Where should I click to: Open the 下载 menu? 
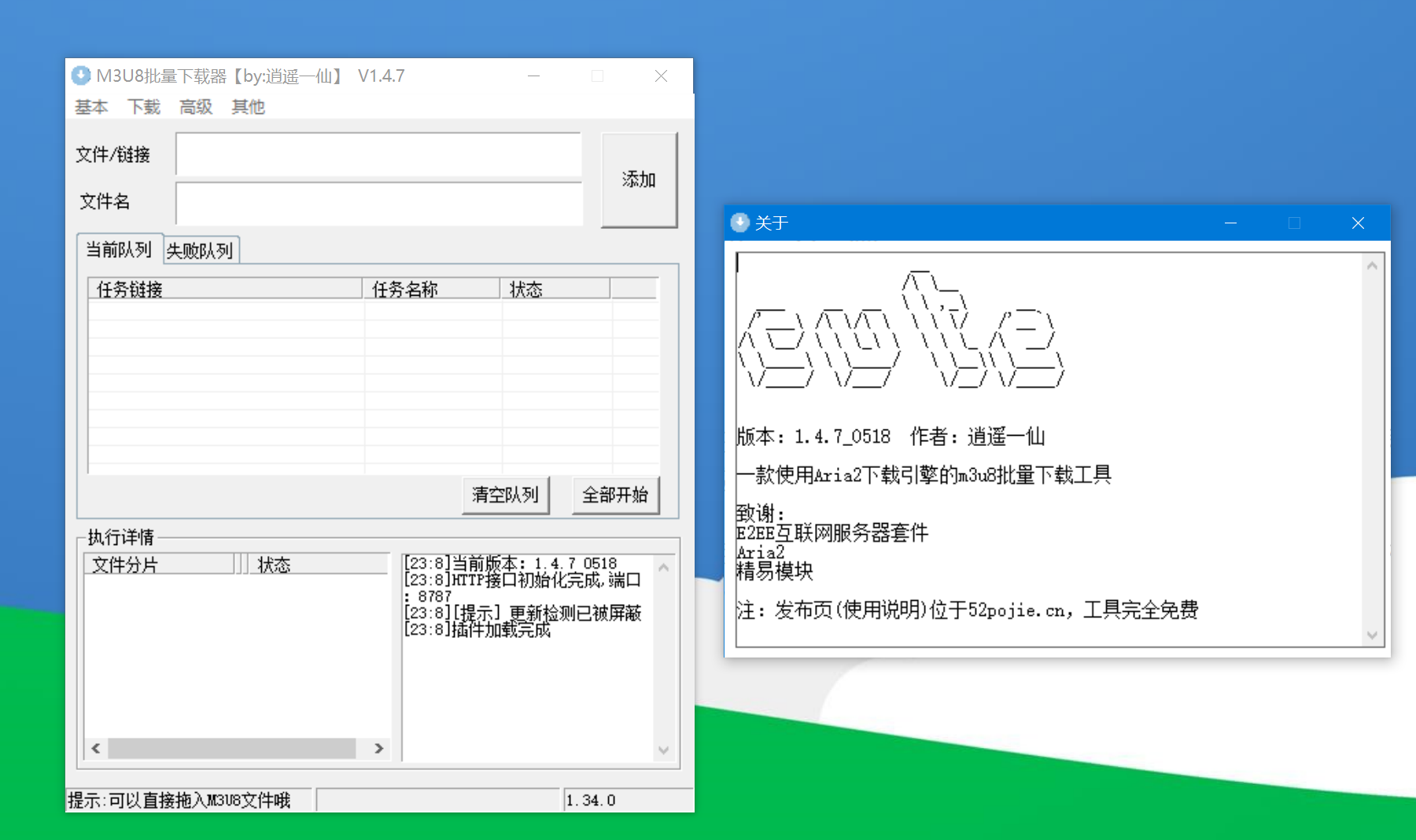pyautogui.click(x=144, y=107)
